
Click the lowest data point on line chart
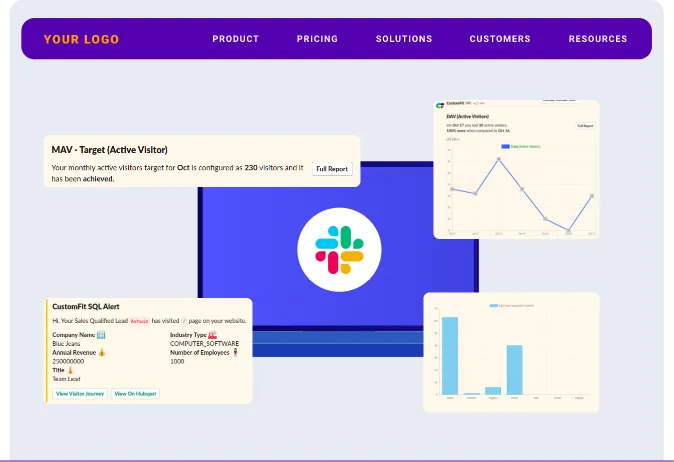pyautogui.click(x=569, y=230)
